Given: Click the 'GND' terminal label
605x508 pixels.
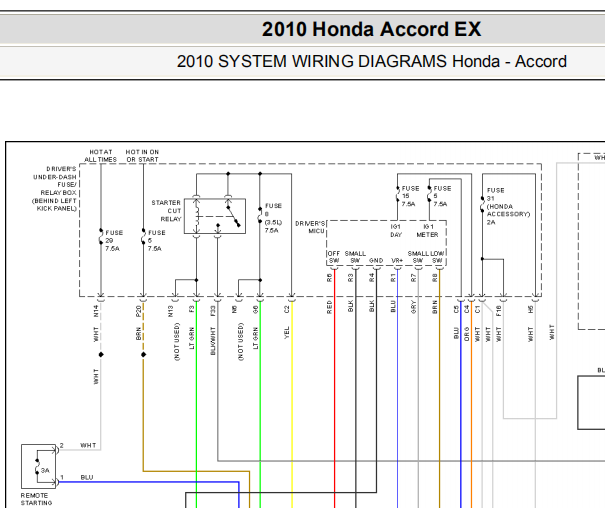Looking at the screenshot, I should click(376, 261).
